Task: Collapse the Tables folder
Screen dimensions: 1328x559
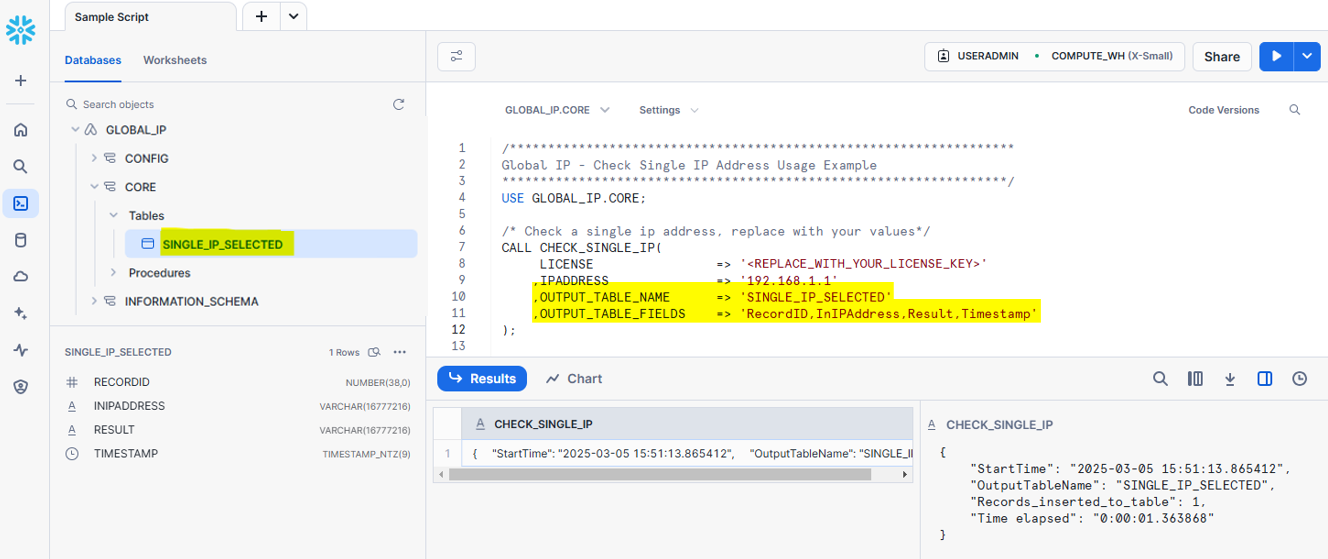Action: tap(113, 215)
